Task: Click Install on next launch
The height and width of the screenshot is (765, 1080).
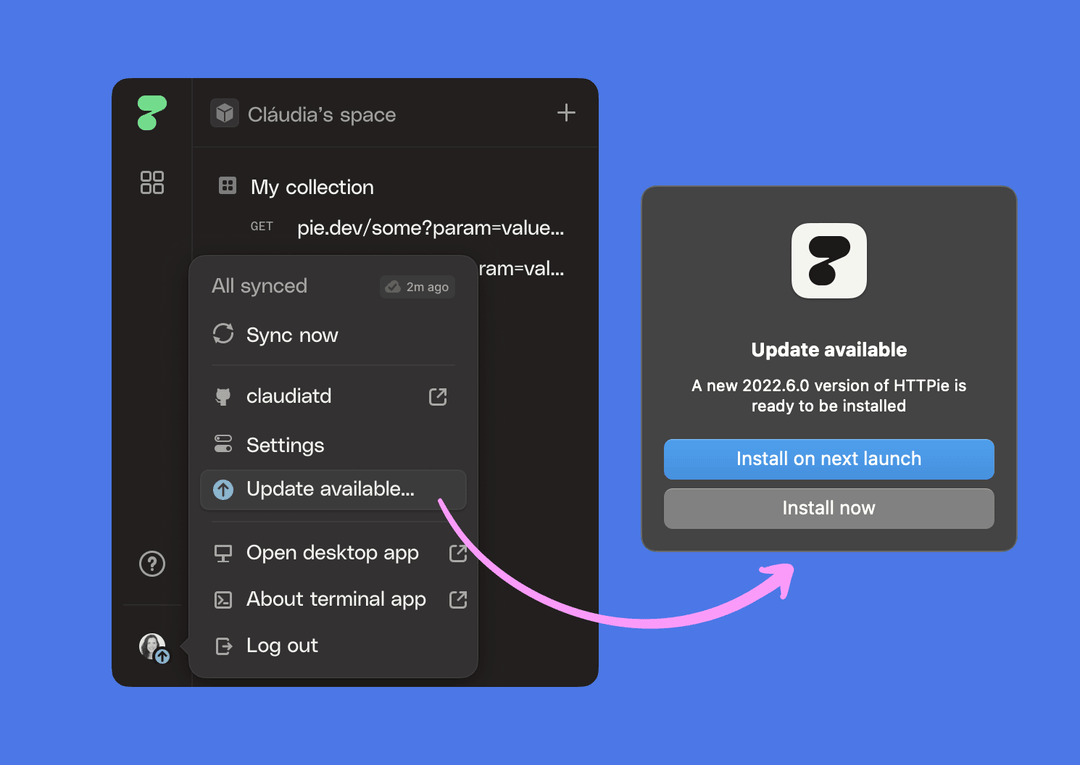Action: [828, 459]
